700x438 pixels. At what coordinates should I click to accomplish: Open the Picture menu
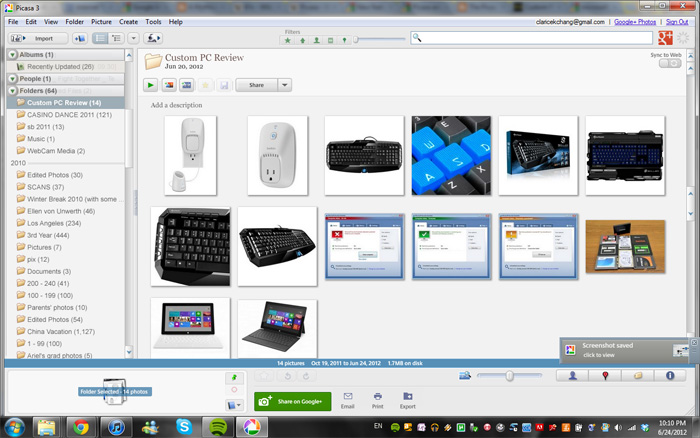pos(101,21)
